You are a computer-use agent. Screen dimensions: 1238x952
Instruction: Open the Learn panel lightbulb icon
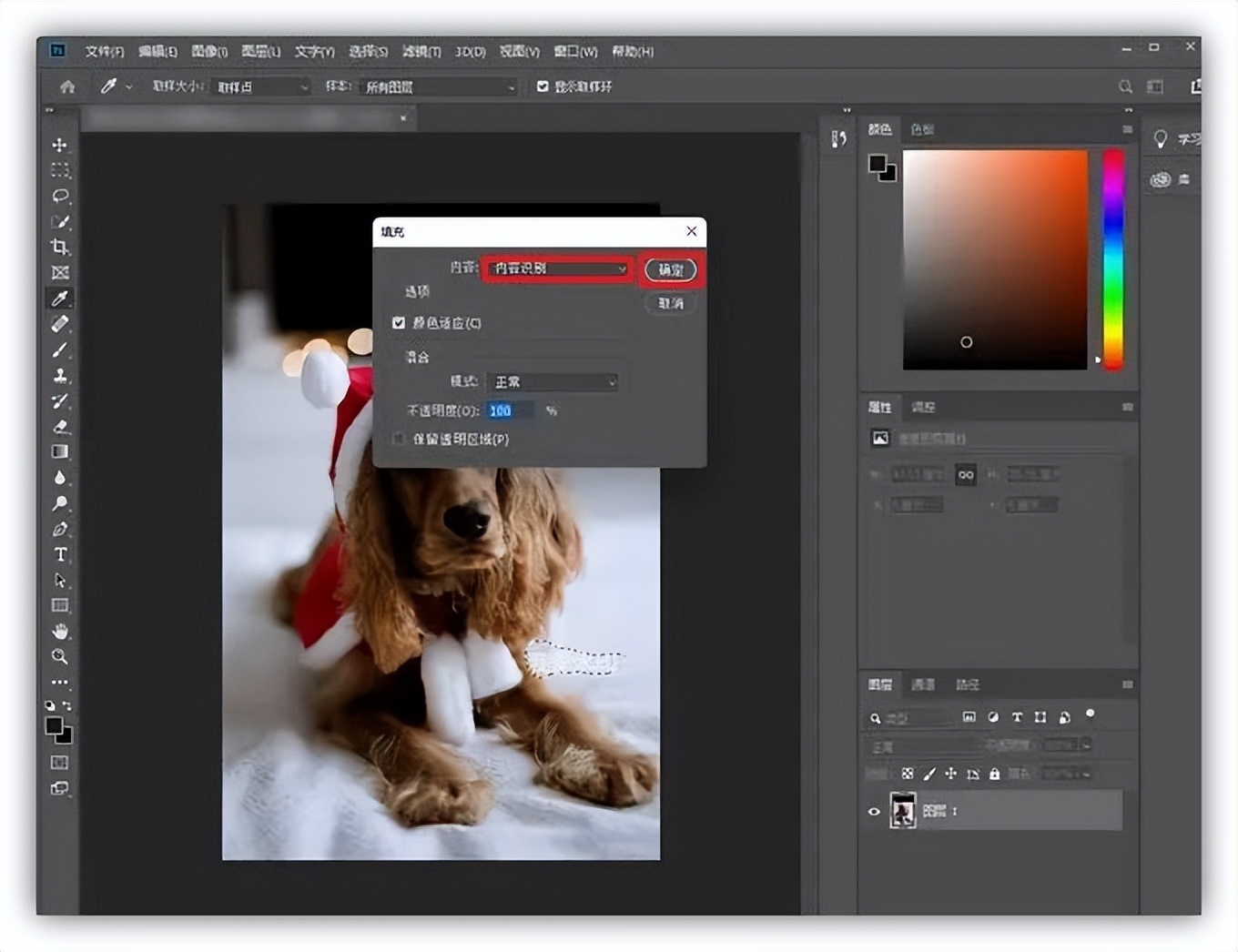click(1160, 138)
